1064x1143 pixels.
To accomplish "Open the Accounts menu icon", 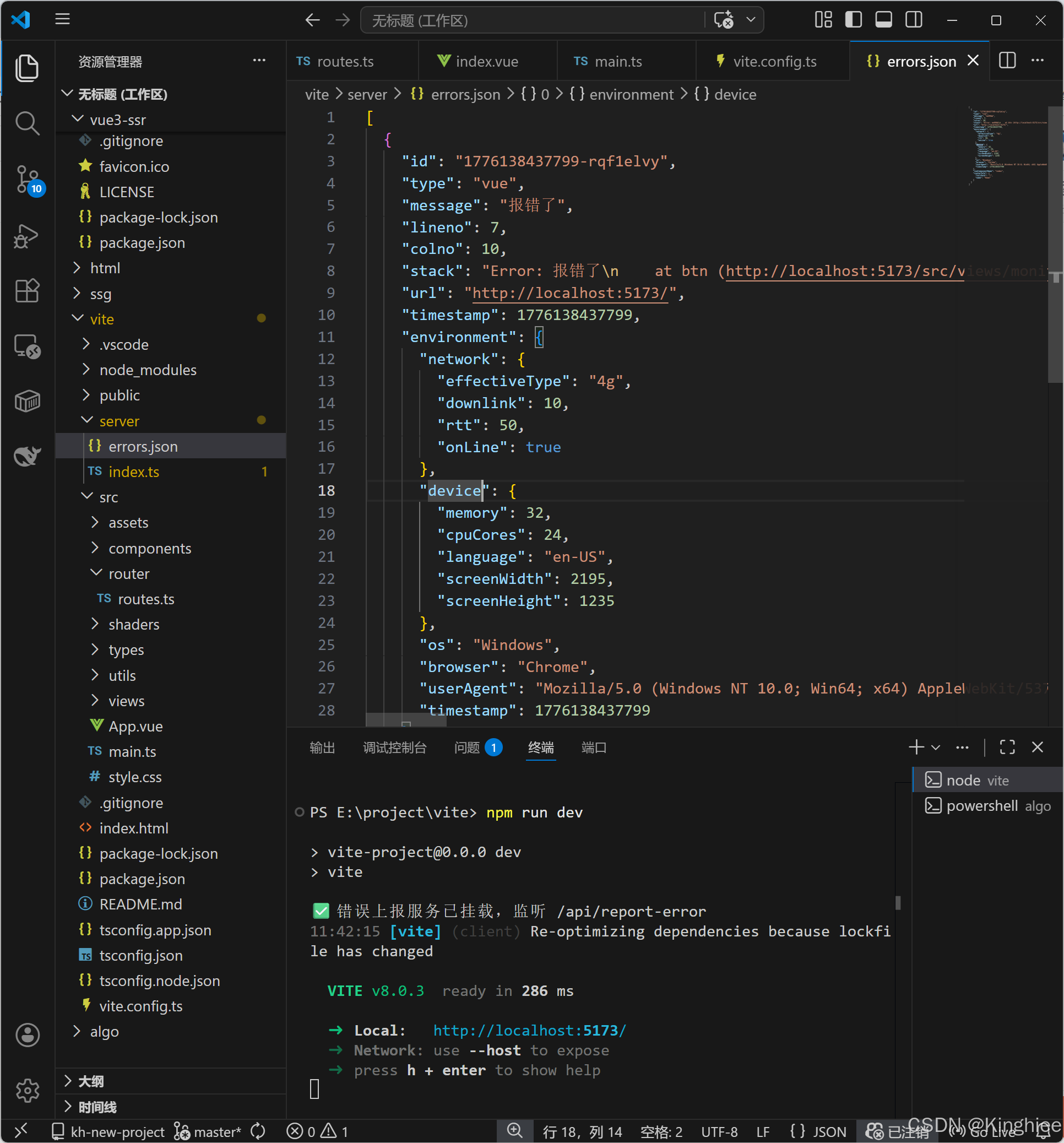I will tap(27, 1035).
